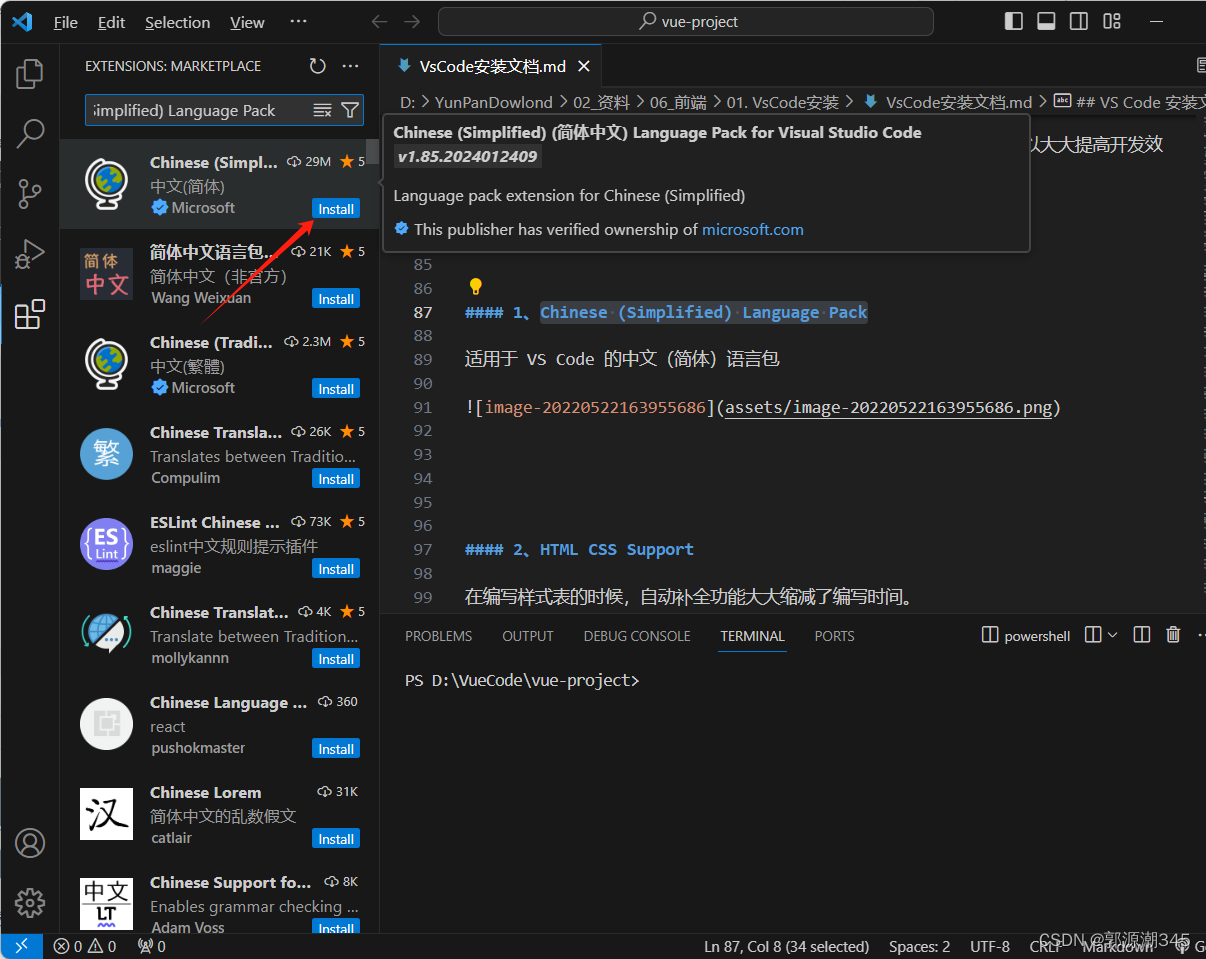Screen dimensions: 1206x959
Task: Toggle panel layout icon
Action: click(1046, 21)
